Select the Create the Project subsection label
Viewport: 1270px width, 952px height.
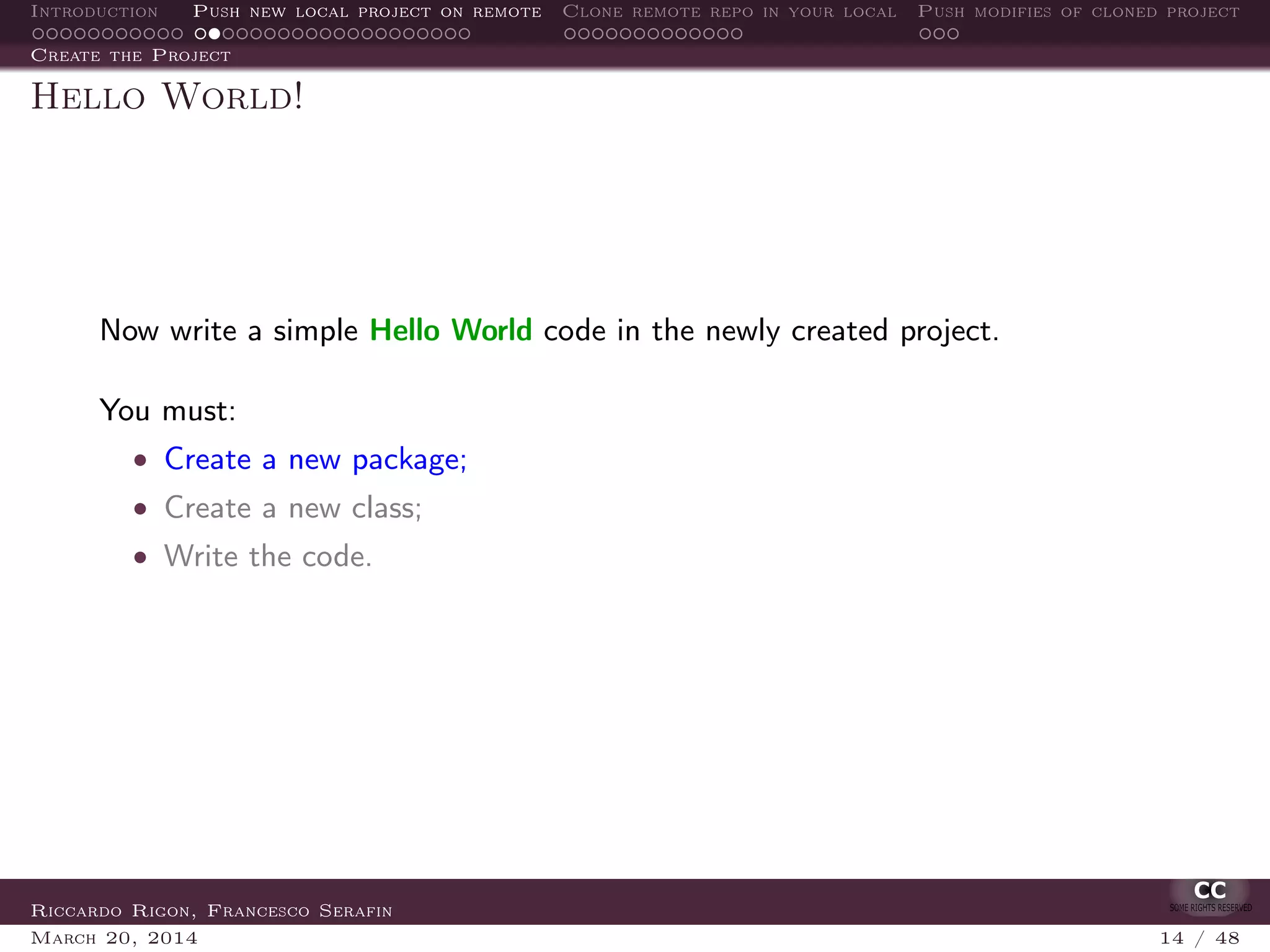click(x=131, y=56)
